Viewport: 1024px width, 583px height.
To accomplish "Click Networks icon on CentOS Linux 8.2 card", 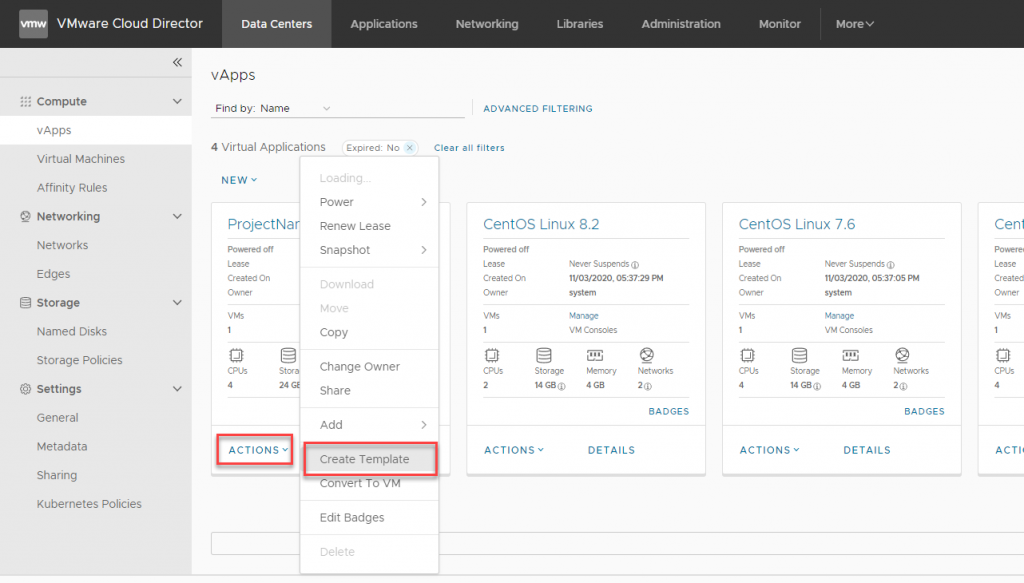I will click(647, 355).
